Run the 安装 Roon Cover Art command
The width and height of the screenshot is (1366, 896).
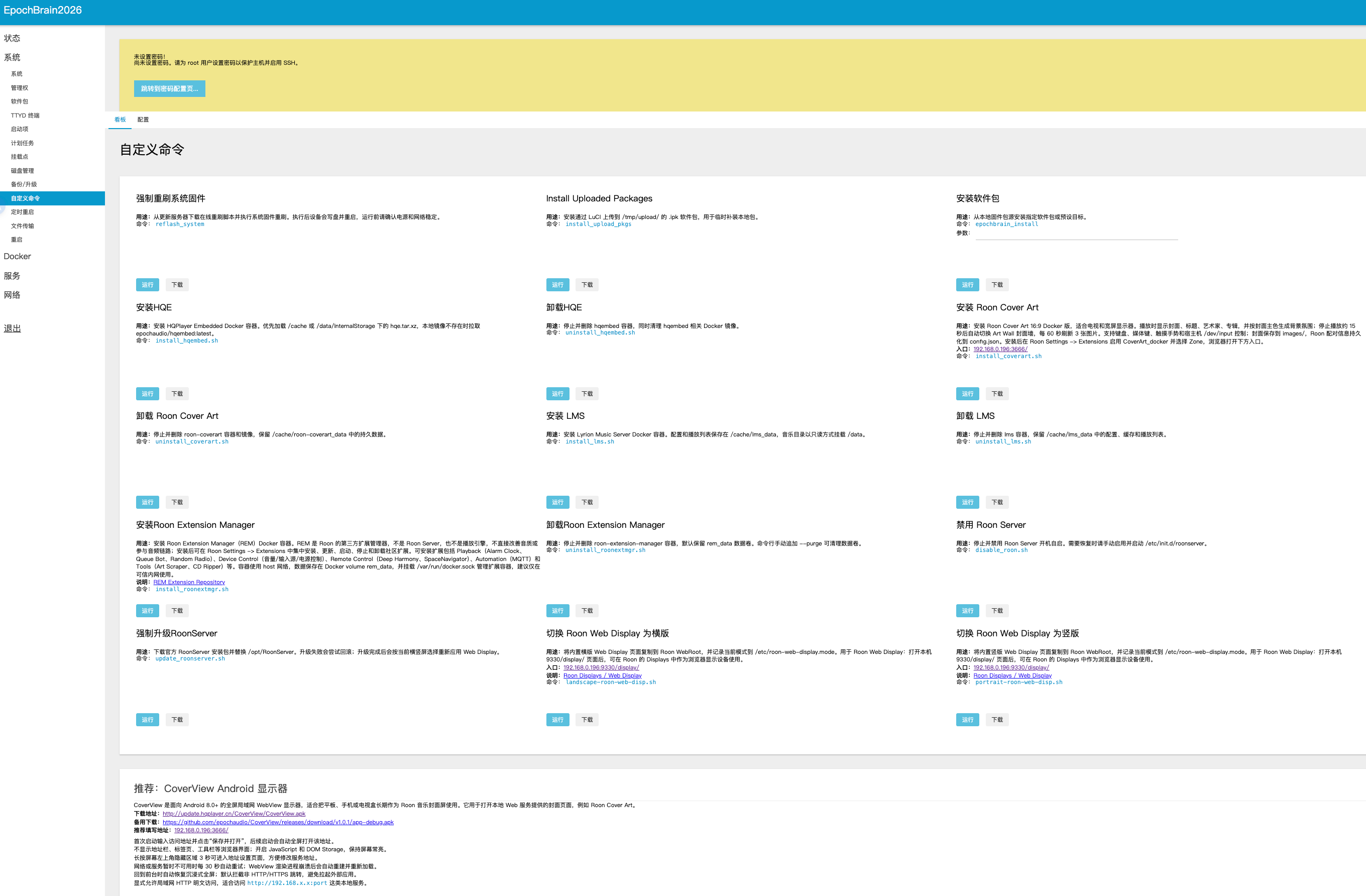(x=967, y=394)
